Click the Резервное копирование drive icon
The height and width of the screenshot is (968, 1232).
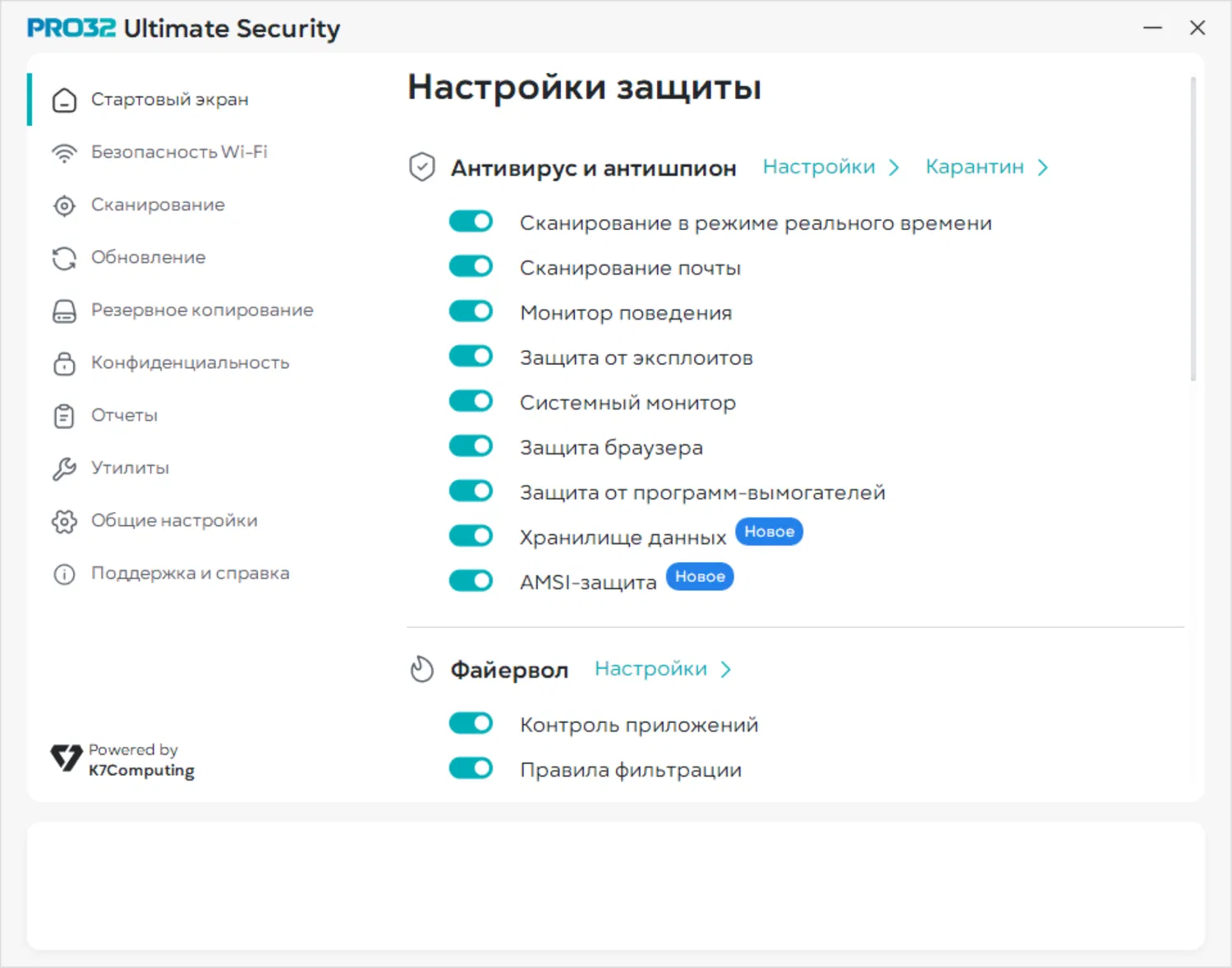tap(64, 311)
